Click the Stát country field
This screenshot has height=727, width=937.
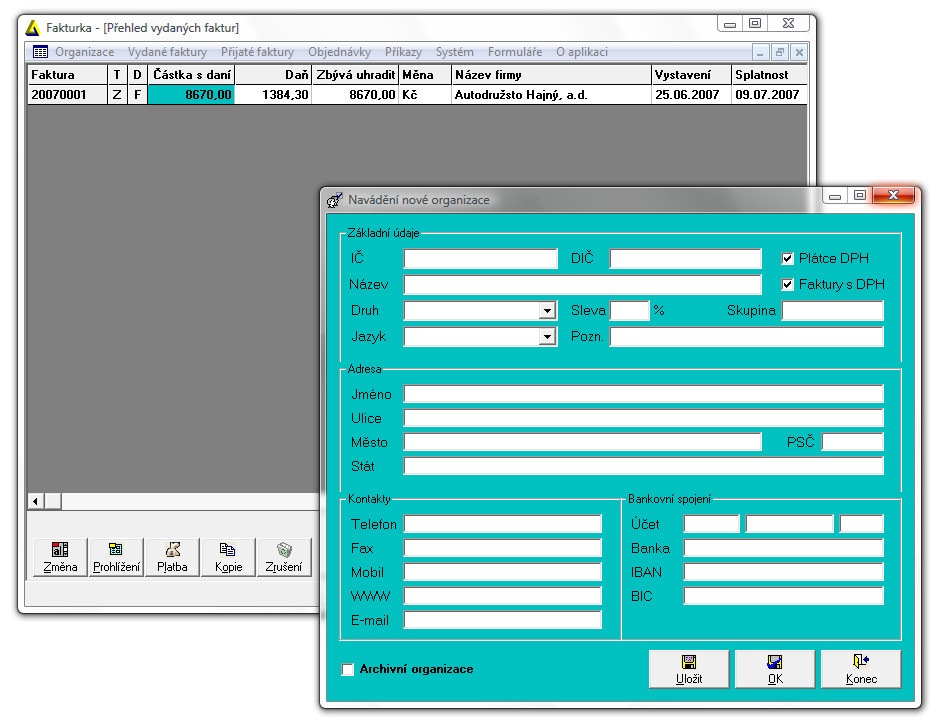644,466
